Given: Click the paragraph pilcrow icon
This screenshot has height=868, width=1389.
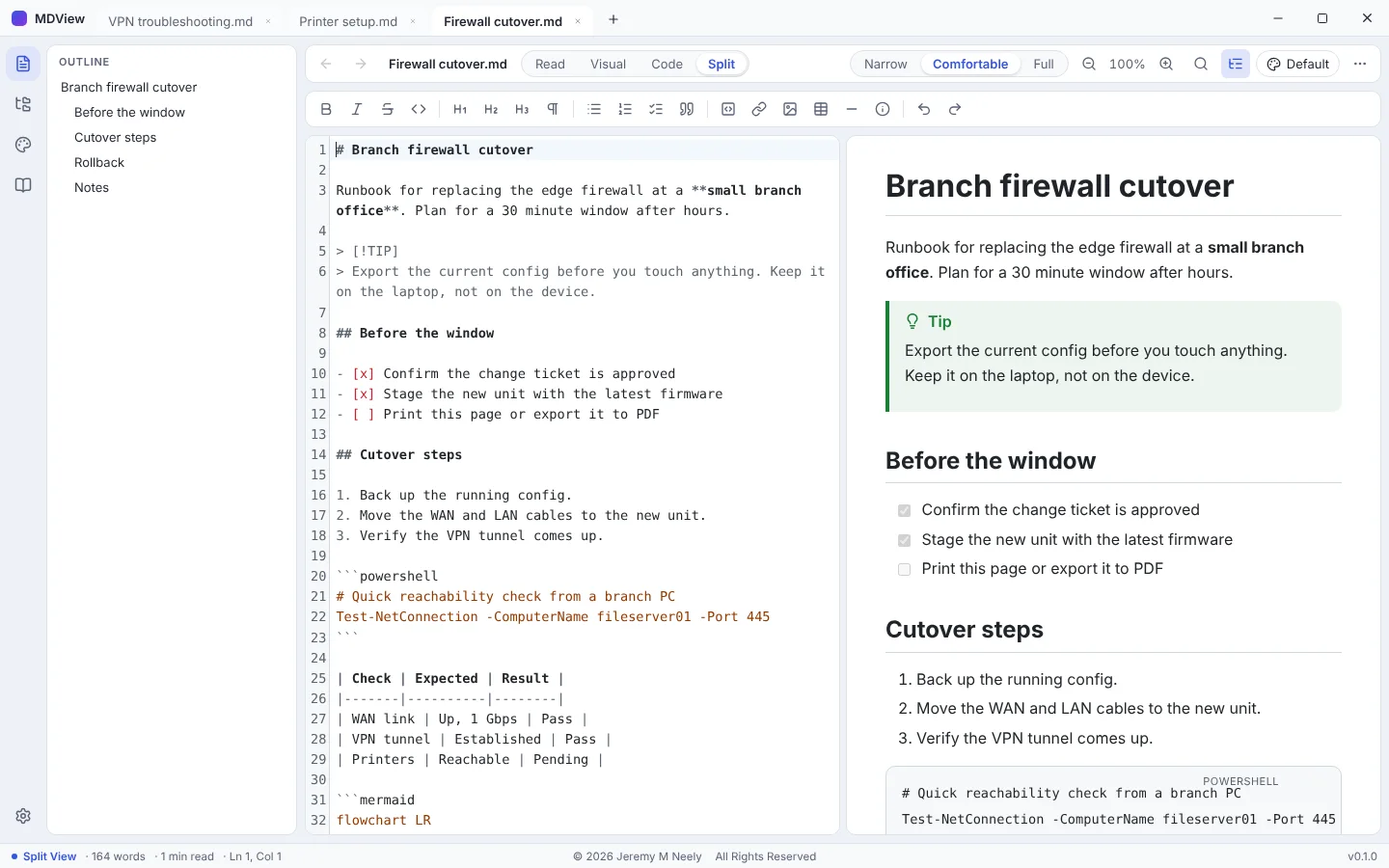Looking at the screenshot, I should click(x=553, y=109).
